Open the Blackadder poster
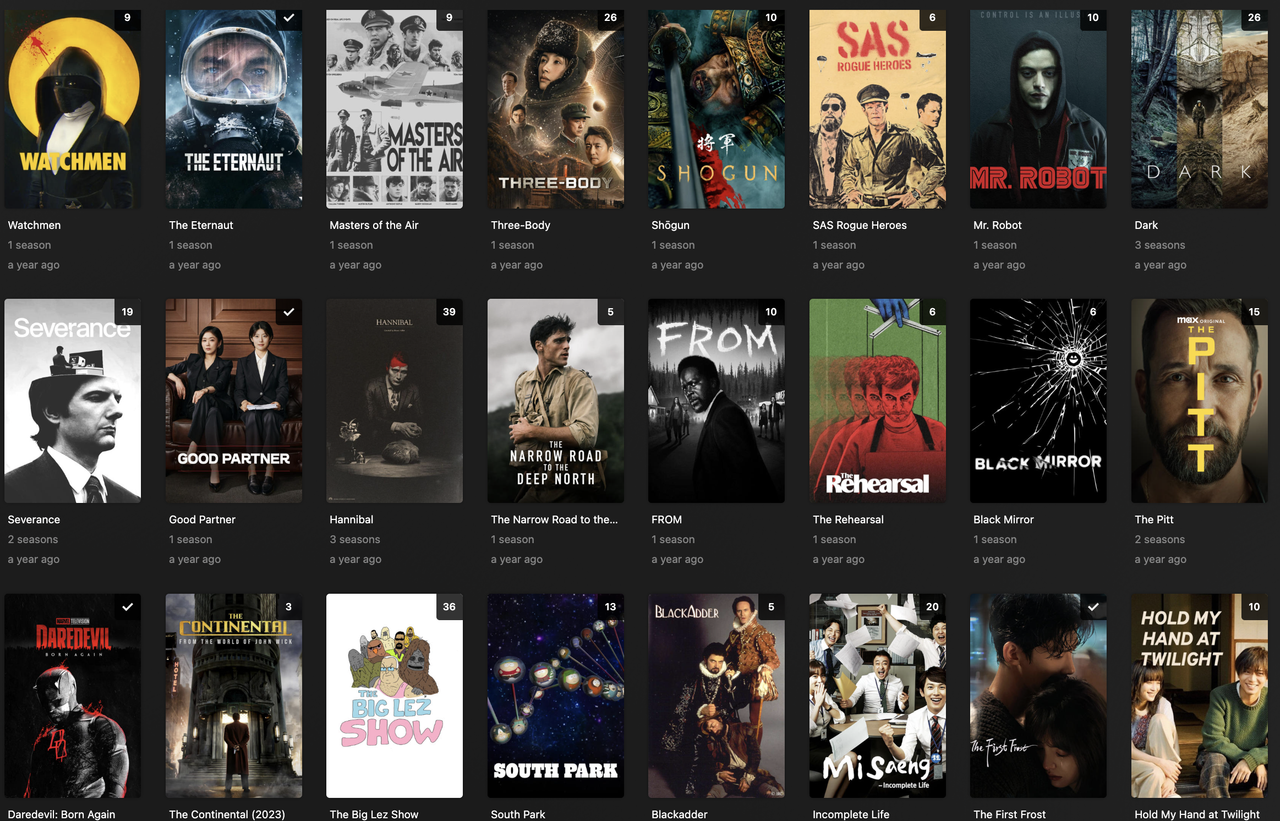 [x=717, y=696]
